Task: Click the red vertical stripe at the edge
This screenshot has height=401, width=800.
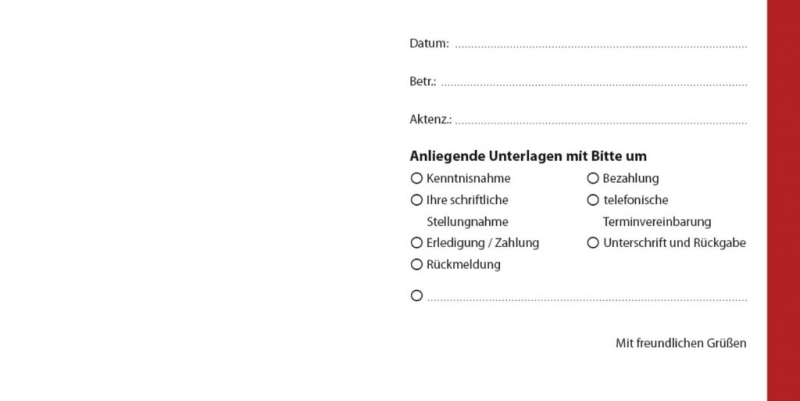Action: (783, 200)
